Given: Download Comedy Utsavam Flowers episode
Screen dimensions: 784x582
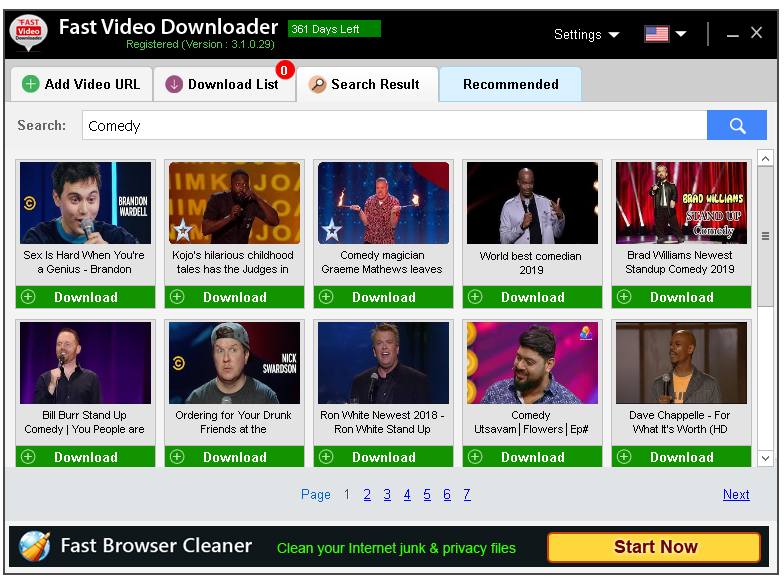Looking at the screenshot, I should (x=532, y=456).
